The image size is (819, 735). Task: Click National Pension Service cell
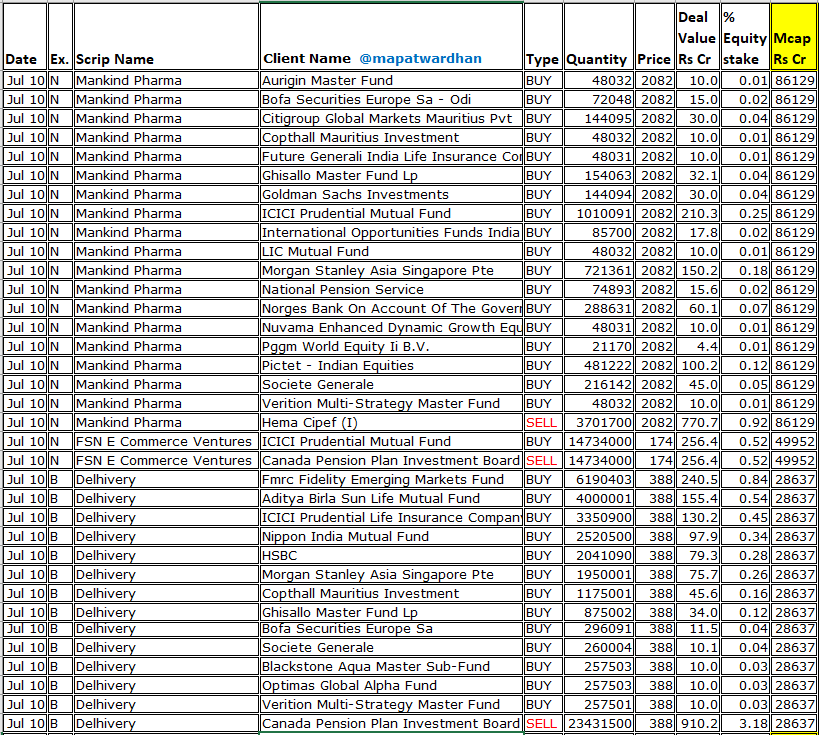coord(391,289)
